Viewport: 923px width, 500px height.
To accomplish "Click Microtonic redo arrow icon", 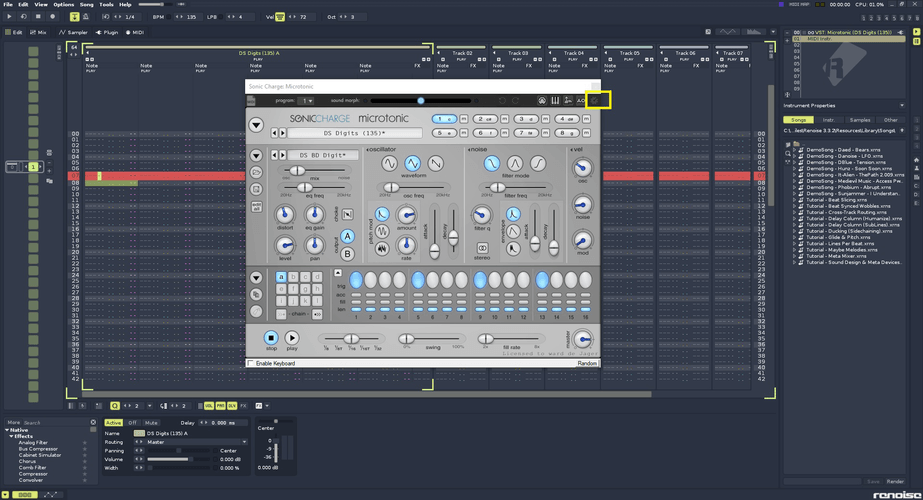I will pos(515,101).
